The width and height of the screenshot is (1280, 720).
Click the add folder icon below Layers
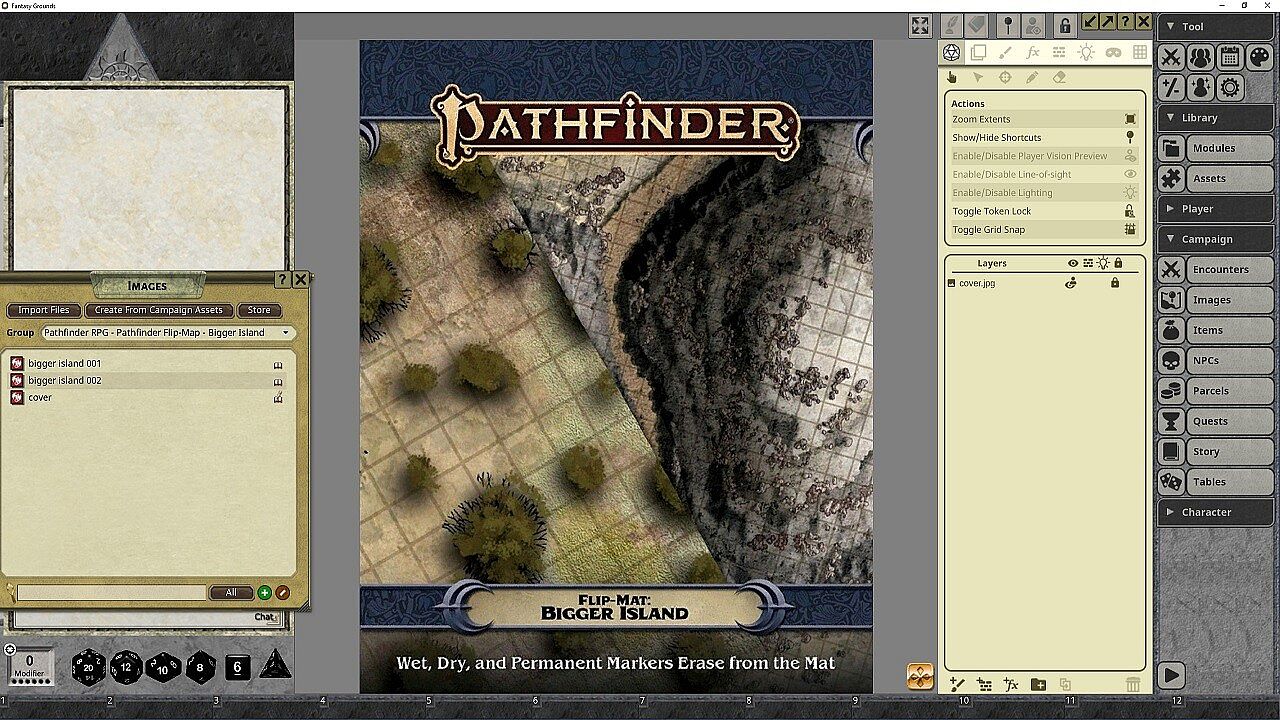(x=1038, y=685)
